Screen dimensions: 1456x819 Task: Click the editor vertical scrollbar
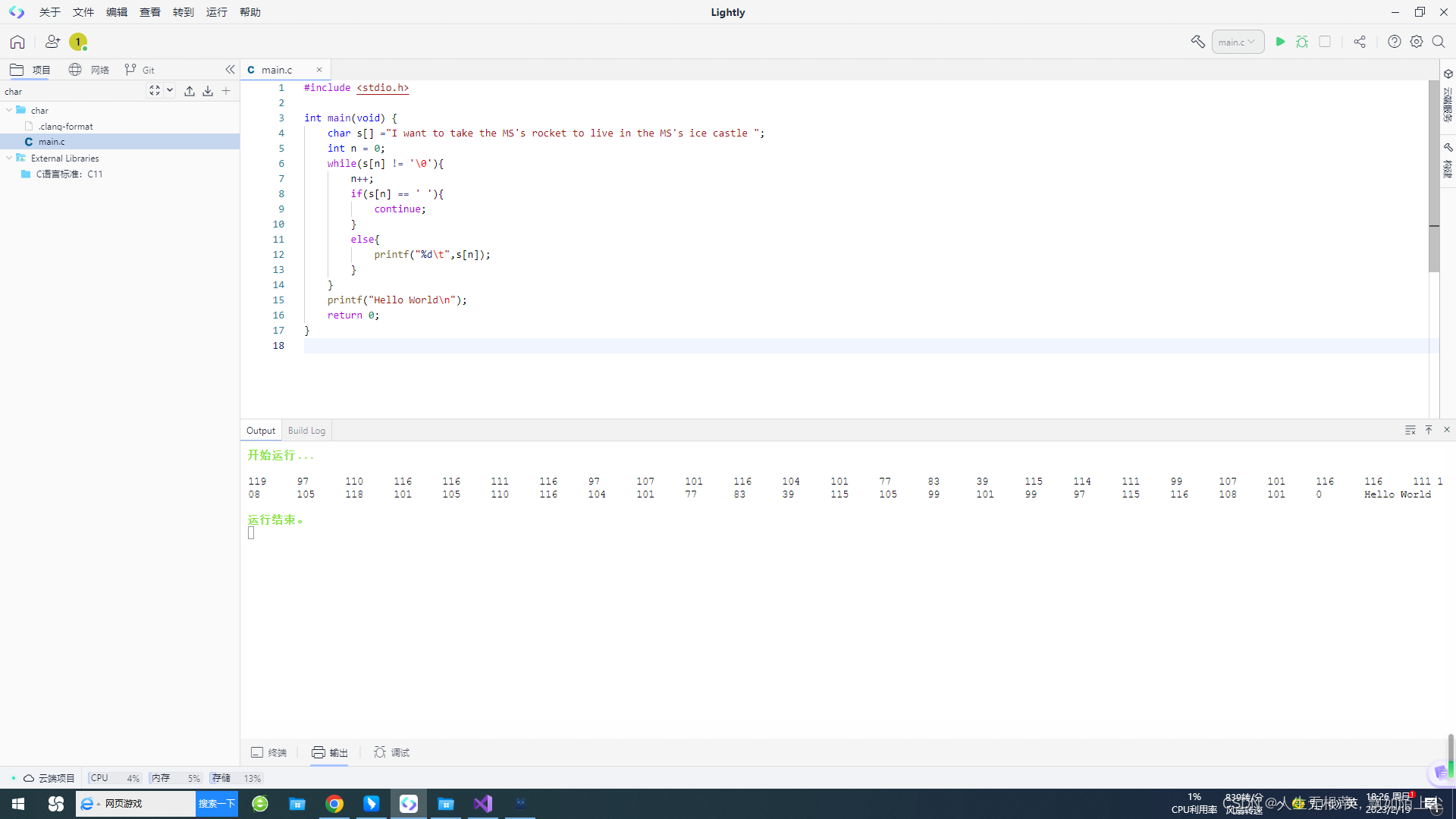click(x=1434, y=176)
